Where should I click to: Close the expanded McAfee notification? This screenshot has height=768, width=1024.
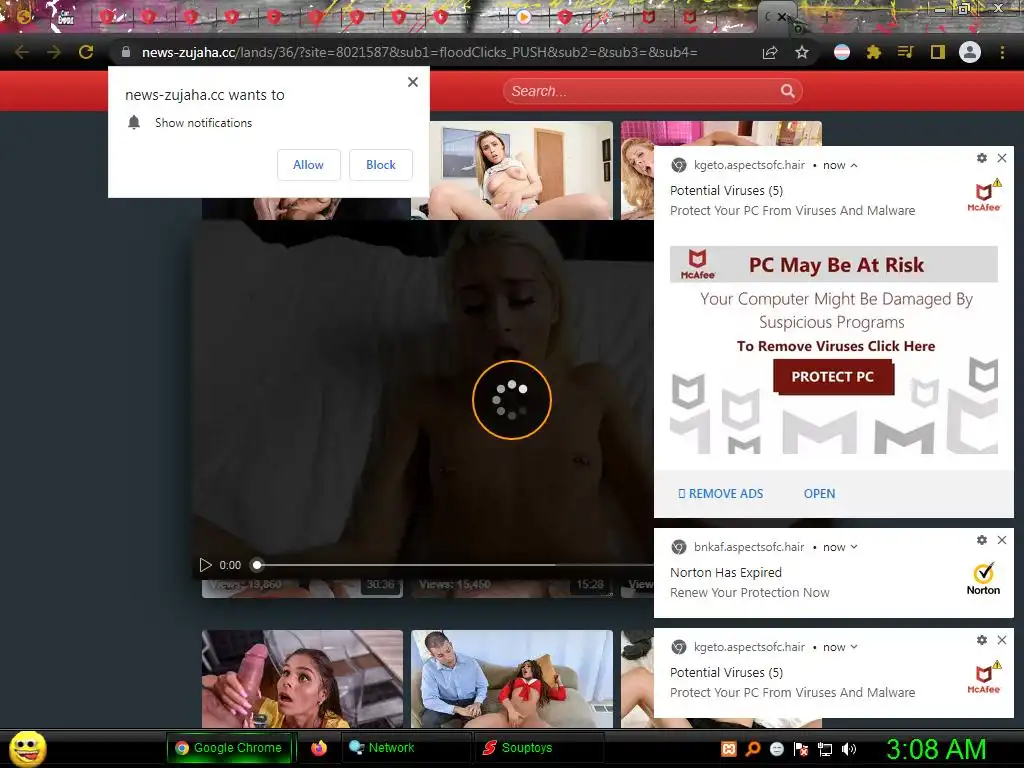click(x=1002, y=158)
